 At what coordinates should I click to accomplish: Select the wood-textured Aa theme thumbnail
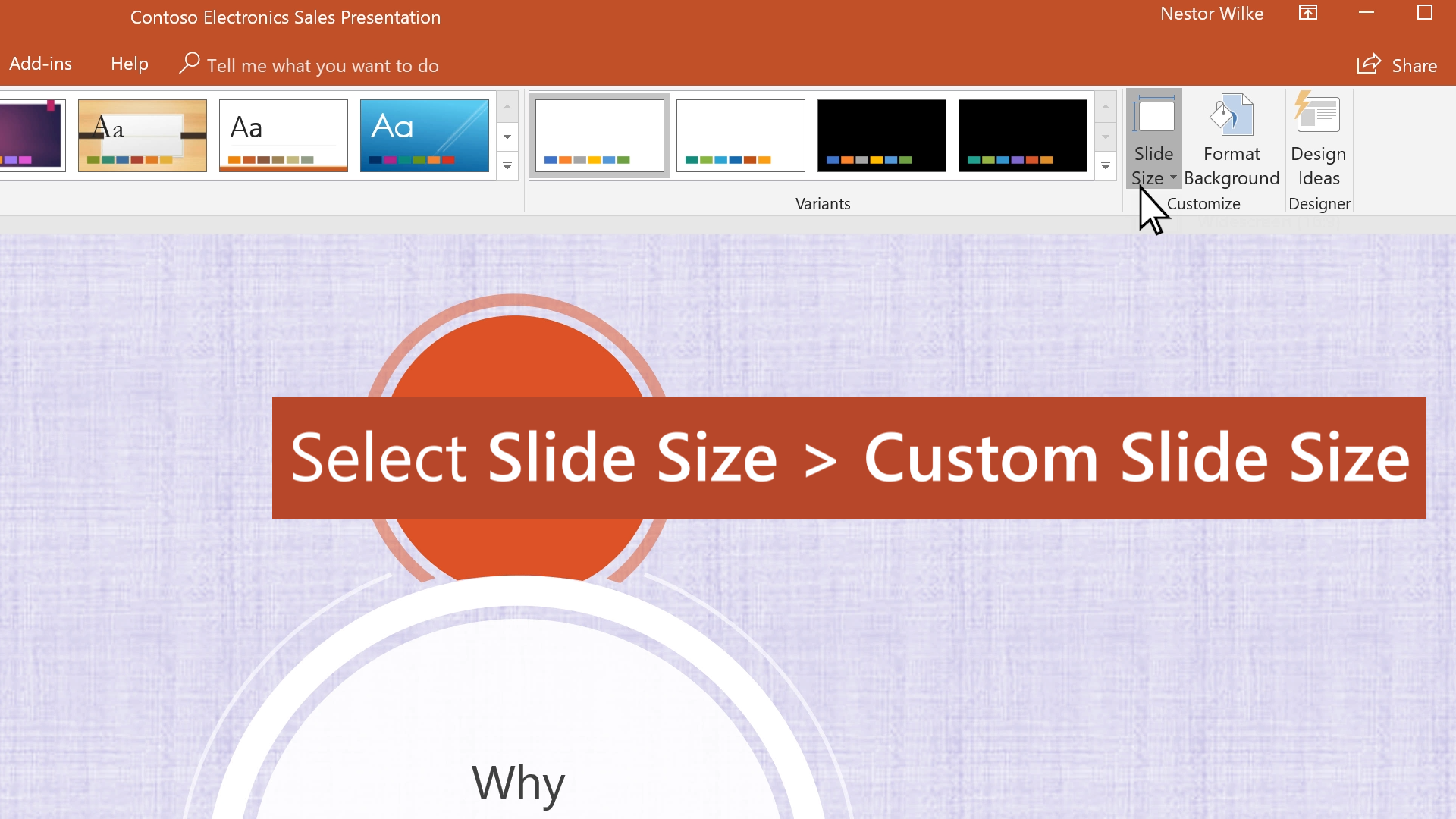coord(143,136)
